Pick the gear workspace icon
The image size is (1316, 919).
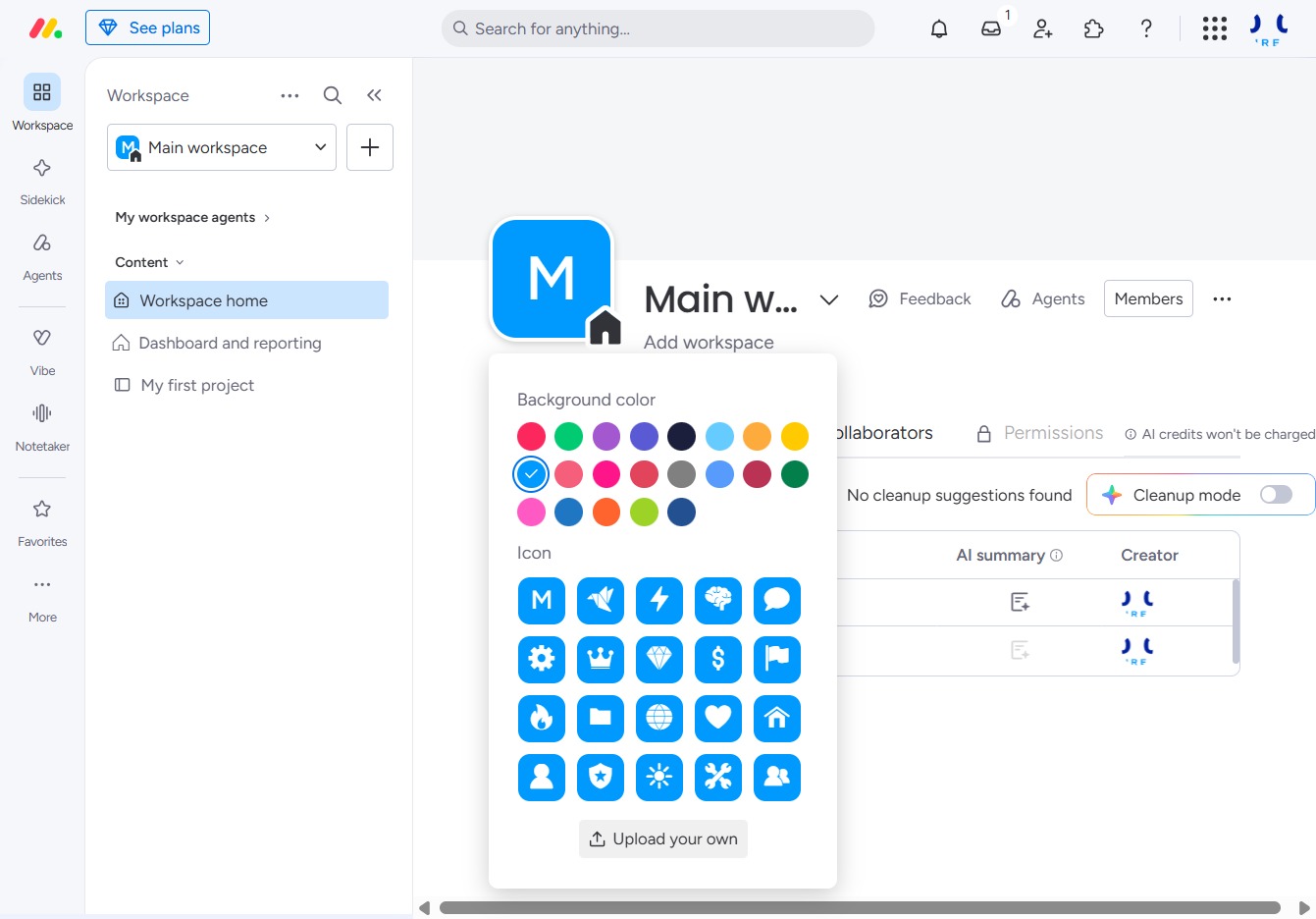point(542,659)
